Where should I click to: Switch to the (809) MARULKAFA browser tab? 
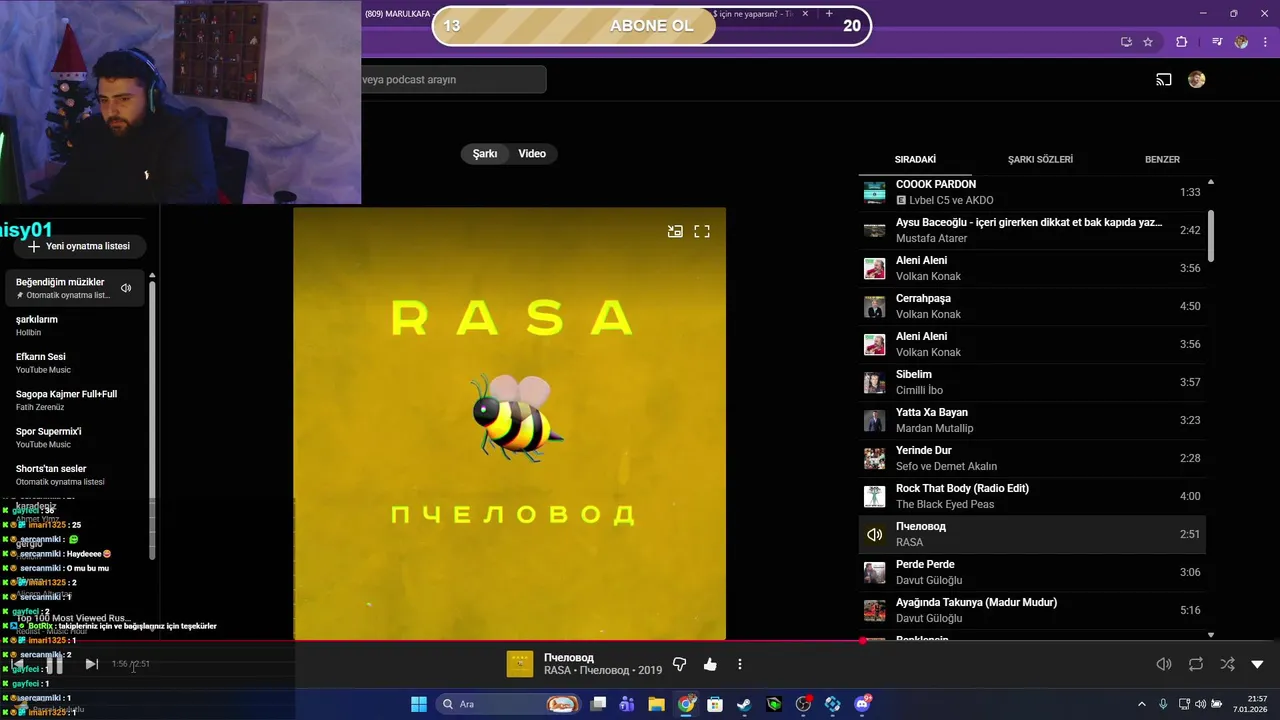pos(397,14)
